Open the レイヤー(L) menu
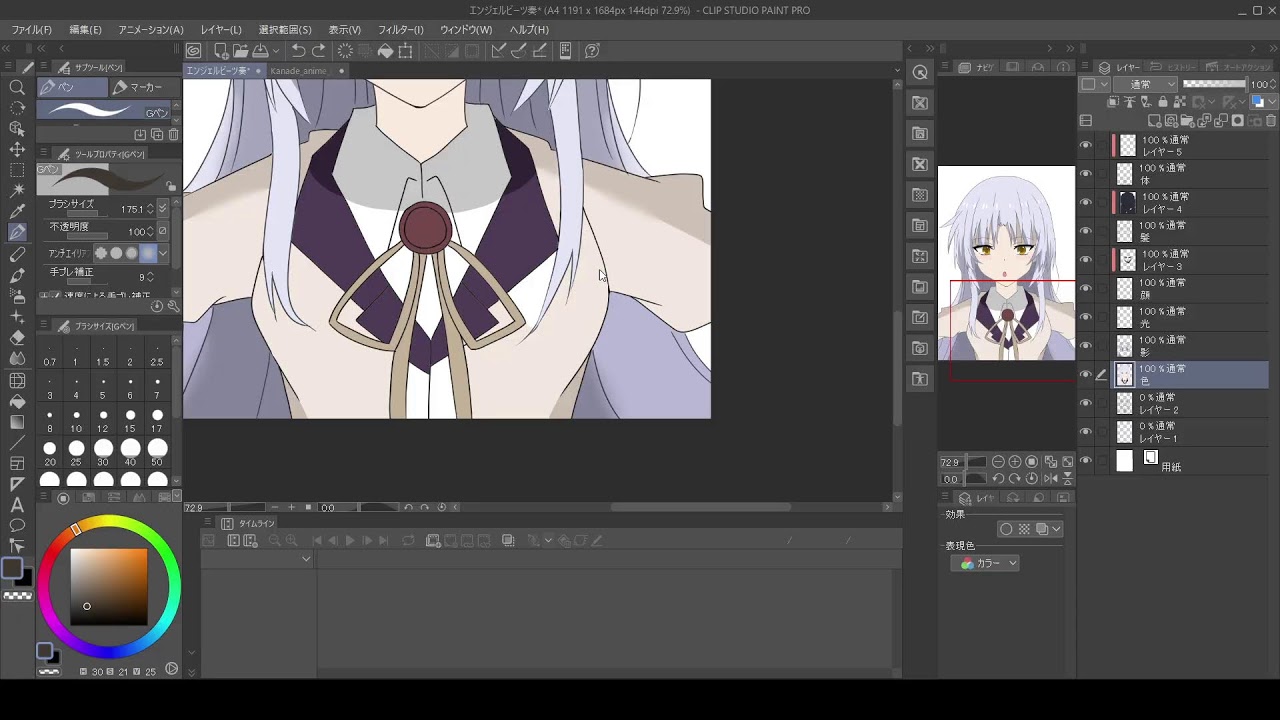This screenshot has height=720, width=1280. click(x=221, y=30)
